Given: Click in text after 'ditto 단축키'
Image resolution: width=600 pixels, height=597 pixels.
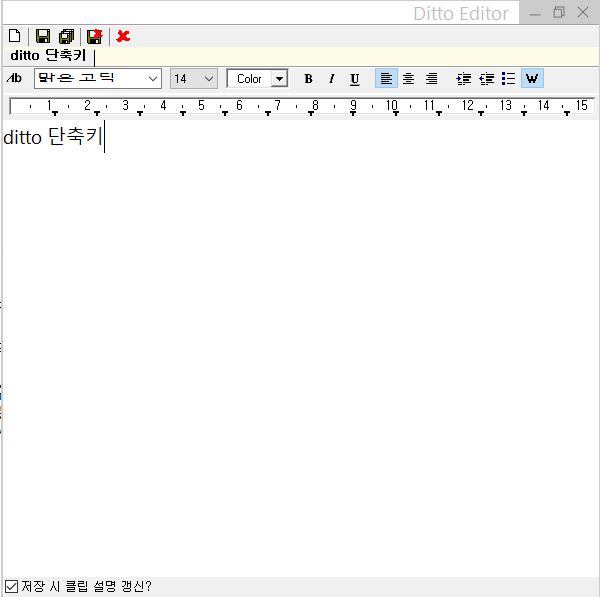Looking at the screenshot, I should tap(105, 137).
